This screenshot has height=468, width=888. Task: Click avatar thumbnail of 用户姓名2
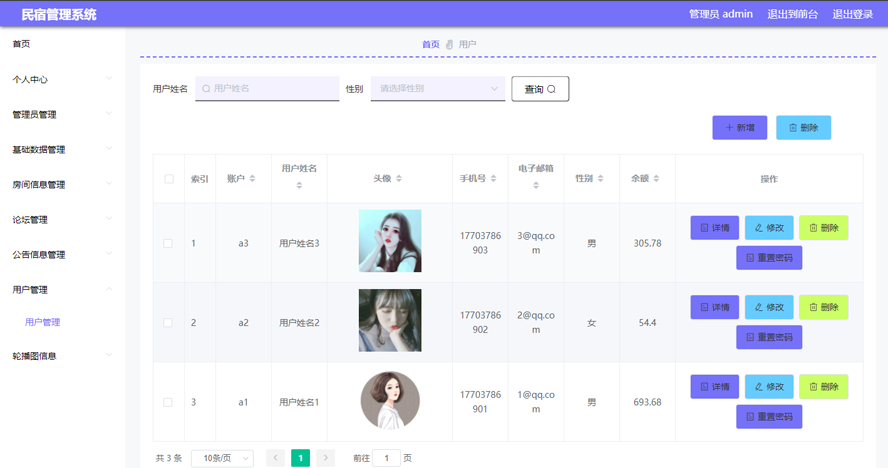390,320
